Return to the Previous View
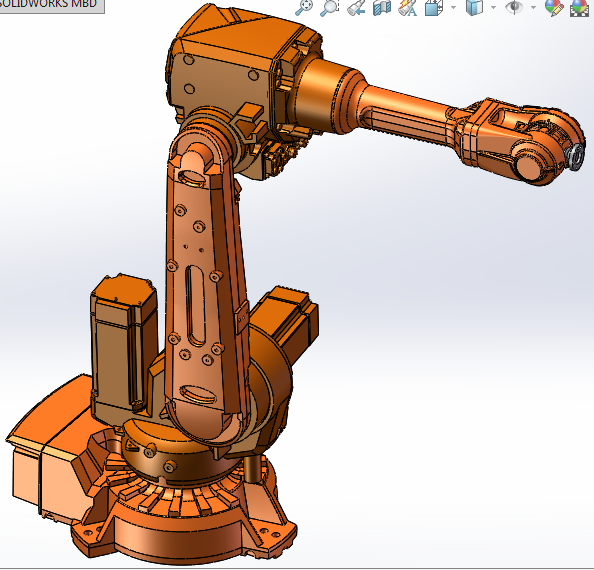Image resolution: width=594 pixels, height=570 pixels. pyautogui.click(x=356, y=8)
